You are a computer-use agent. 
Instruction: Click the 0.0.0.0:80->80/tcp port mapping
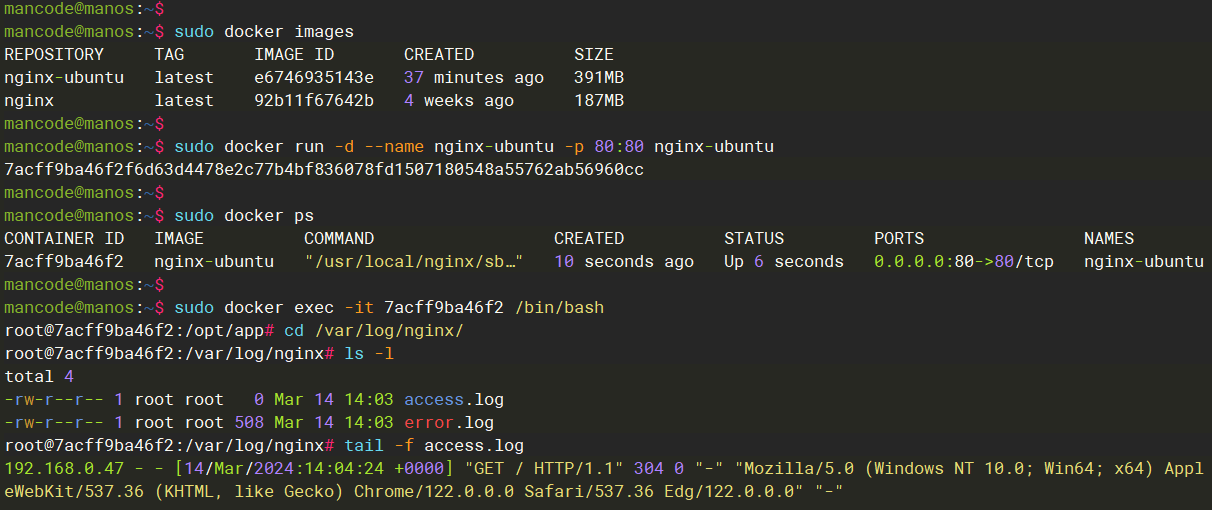click(x=964, y=261)
